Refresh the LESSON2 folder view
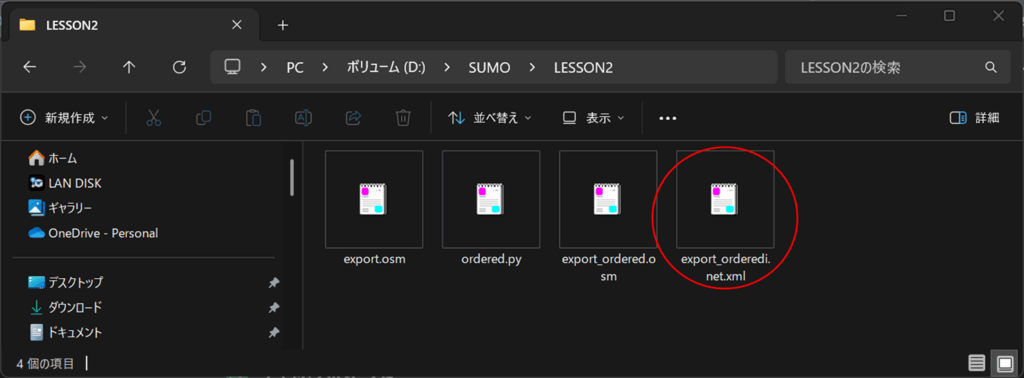Screen dimensions: 1024x378 pos(179,67)
